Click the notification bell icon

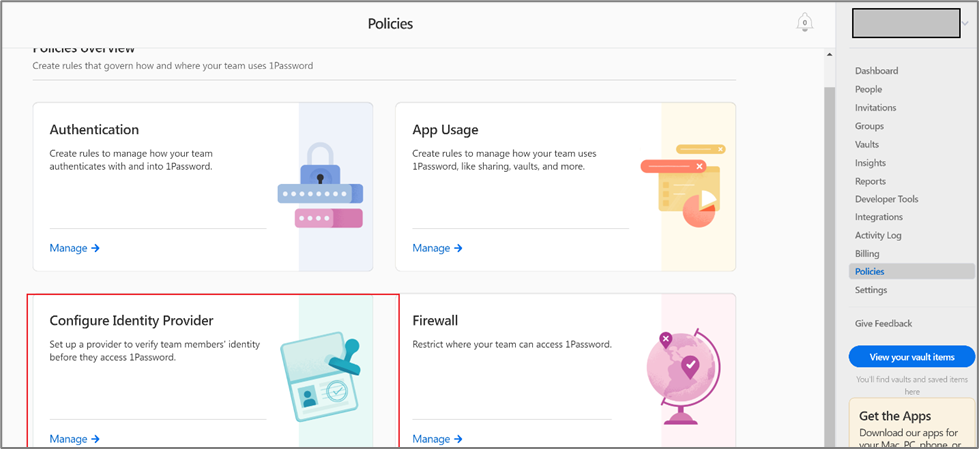click(804, 24)
